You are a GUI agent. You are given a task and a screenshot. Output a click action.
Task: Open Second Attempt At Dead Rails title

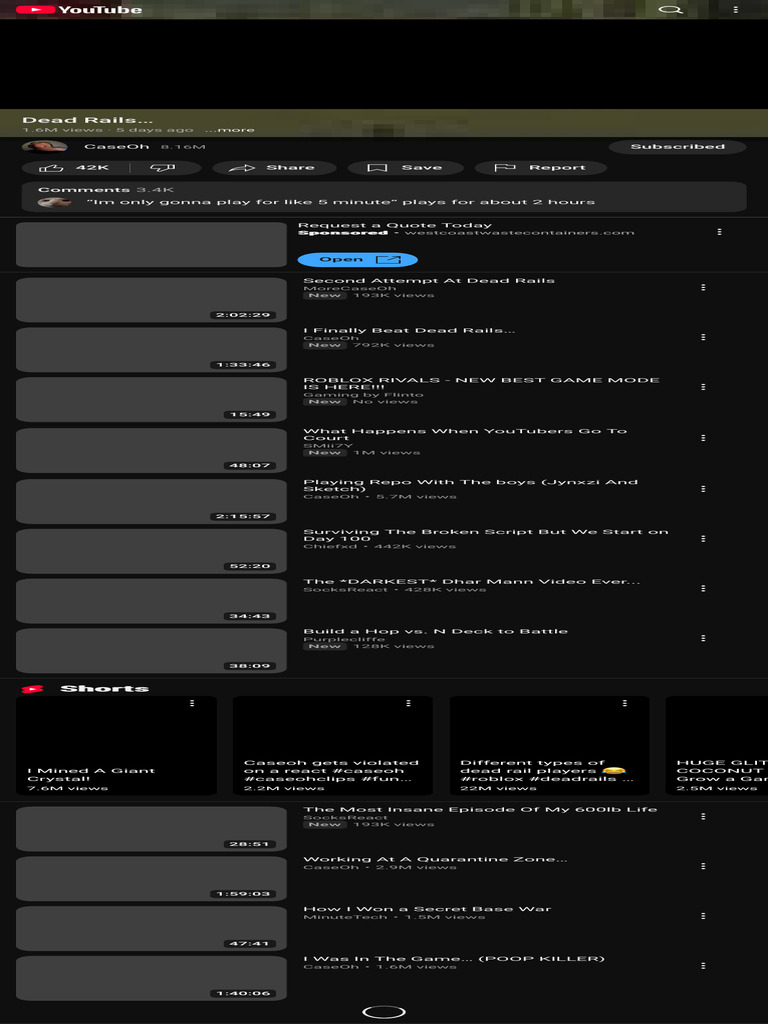[x=429, y=281]
